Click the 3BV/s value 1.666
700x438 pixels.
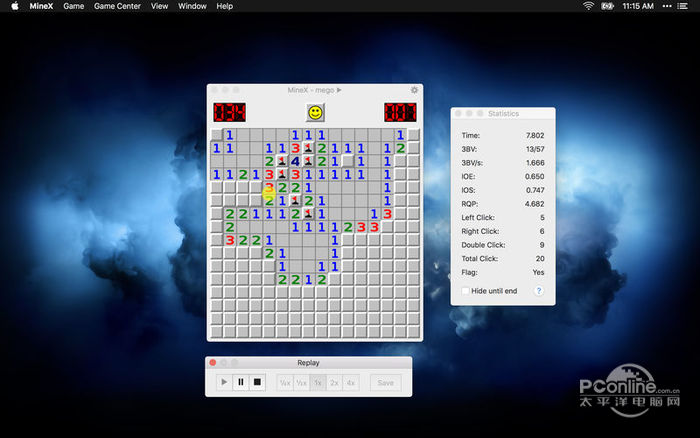535,163
